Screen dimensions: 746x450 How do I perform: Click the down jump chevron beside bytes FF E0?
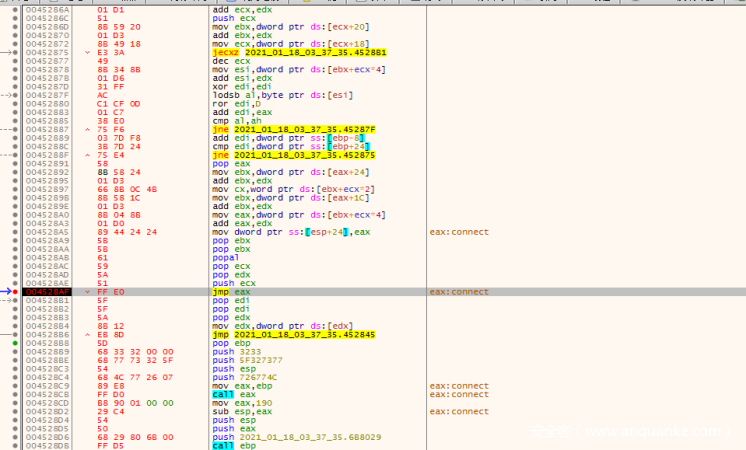[x=87, y=291]
